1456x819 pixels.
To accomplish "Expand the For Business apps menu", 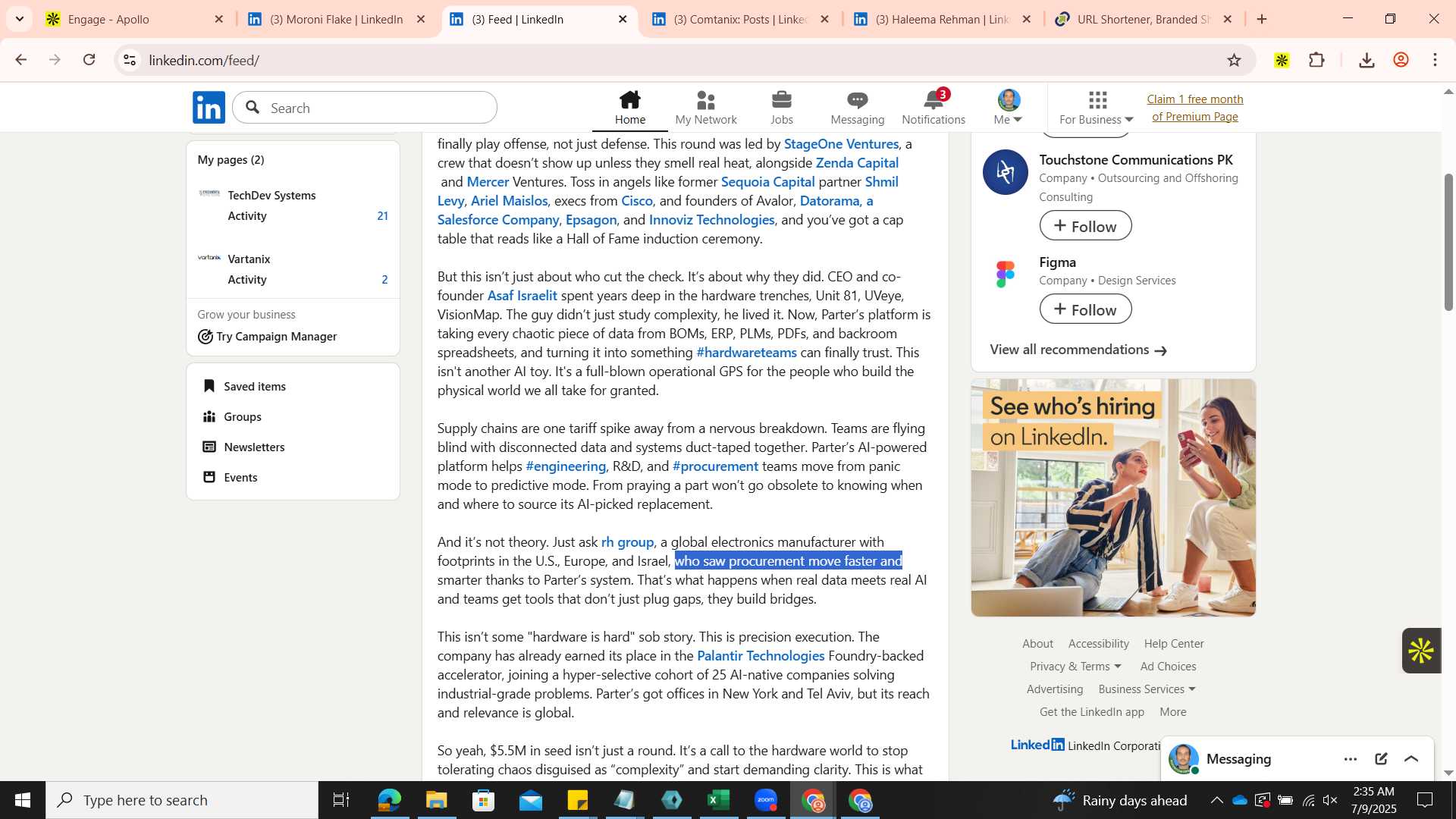I will point(1097,108).
